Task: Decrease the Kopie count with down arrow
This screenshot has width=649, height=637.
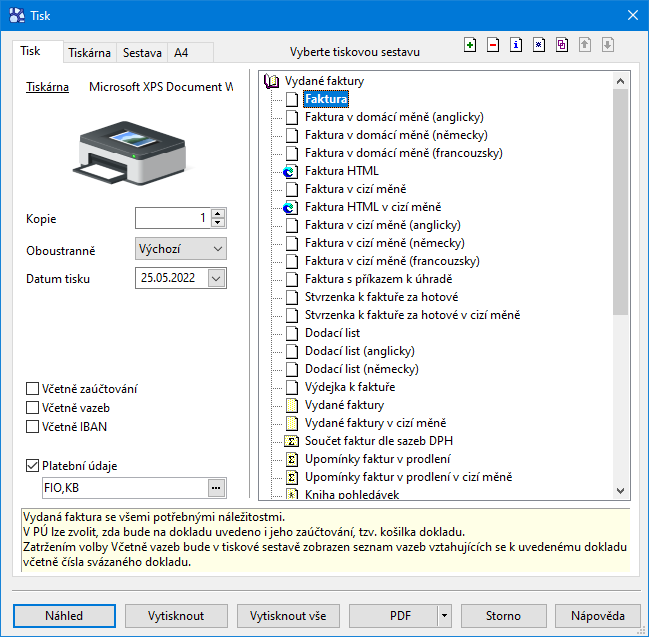Action: 218,223
